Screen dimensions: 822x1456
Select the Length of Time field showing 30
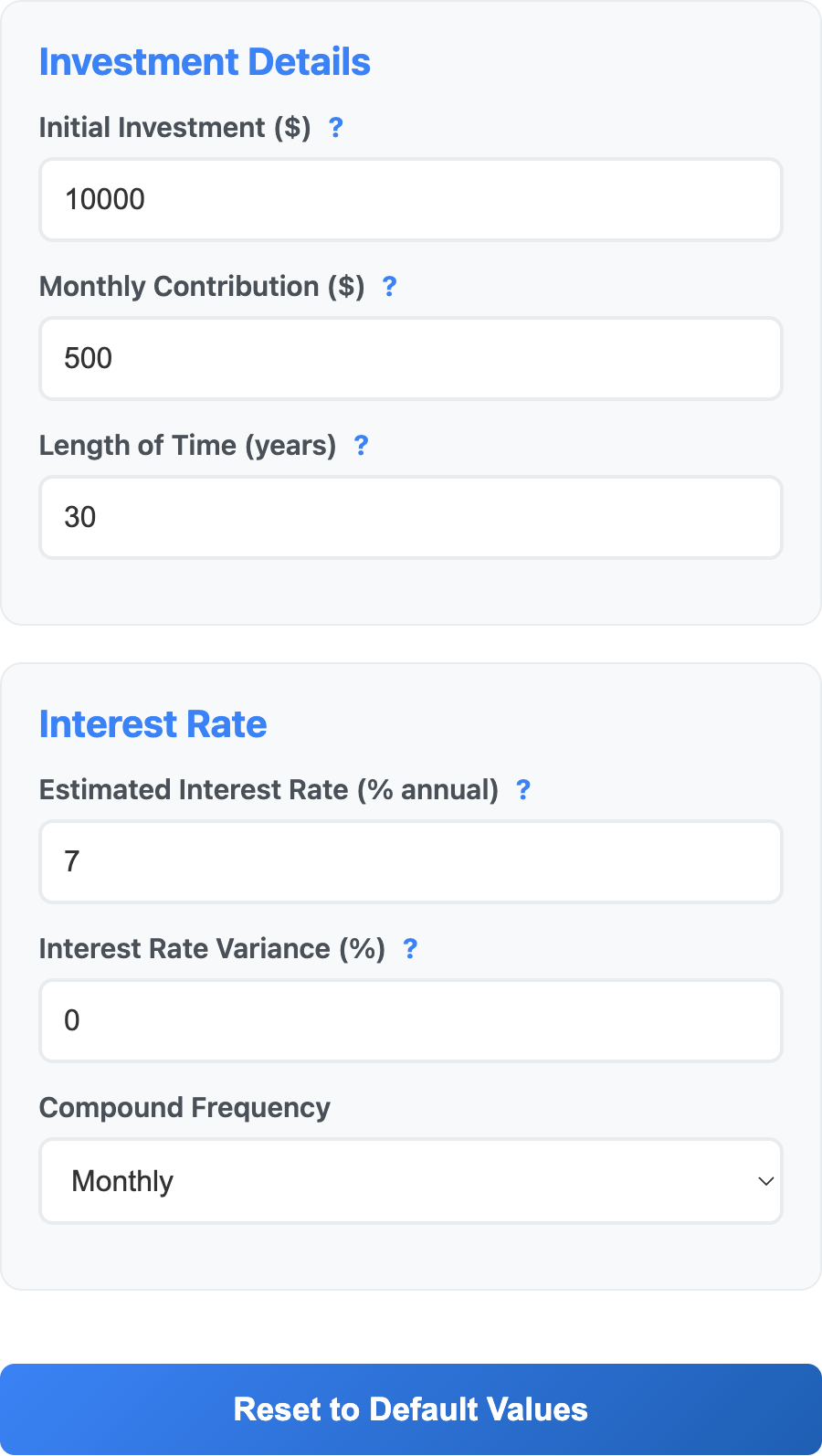point(410,517)
